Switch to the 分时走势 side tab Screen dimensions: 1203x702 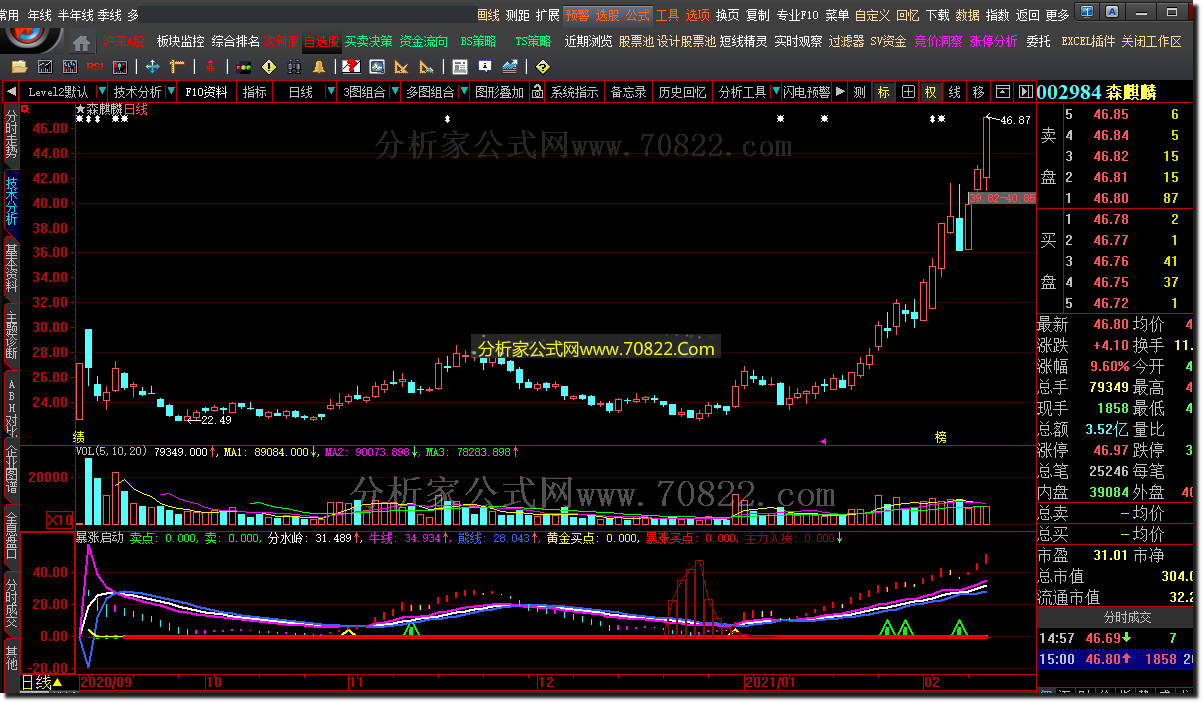point(11,134)
